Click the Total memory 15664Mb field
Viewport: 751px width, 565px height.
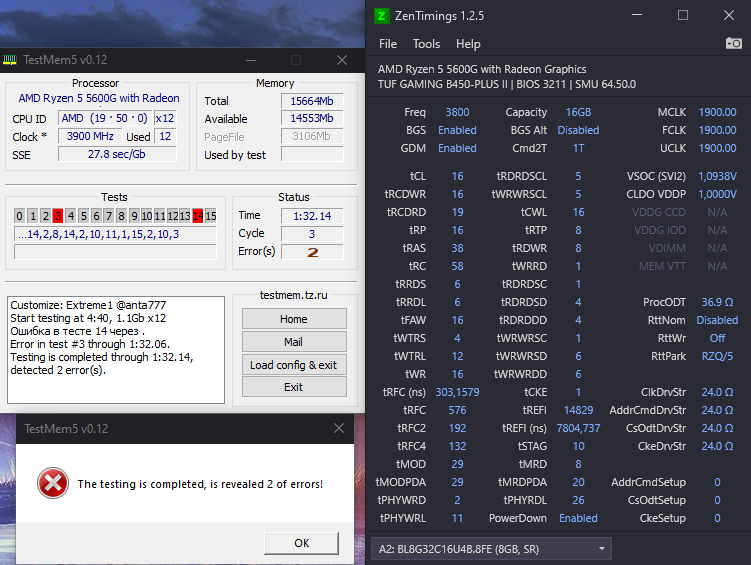312,101
